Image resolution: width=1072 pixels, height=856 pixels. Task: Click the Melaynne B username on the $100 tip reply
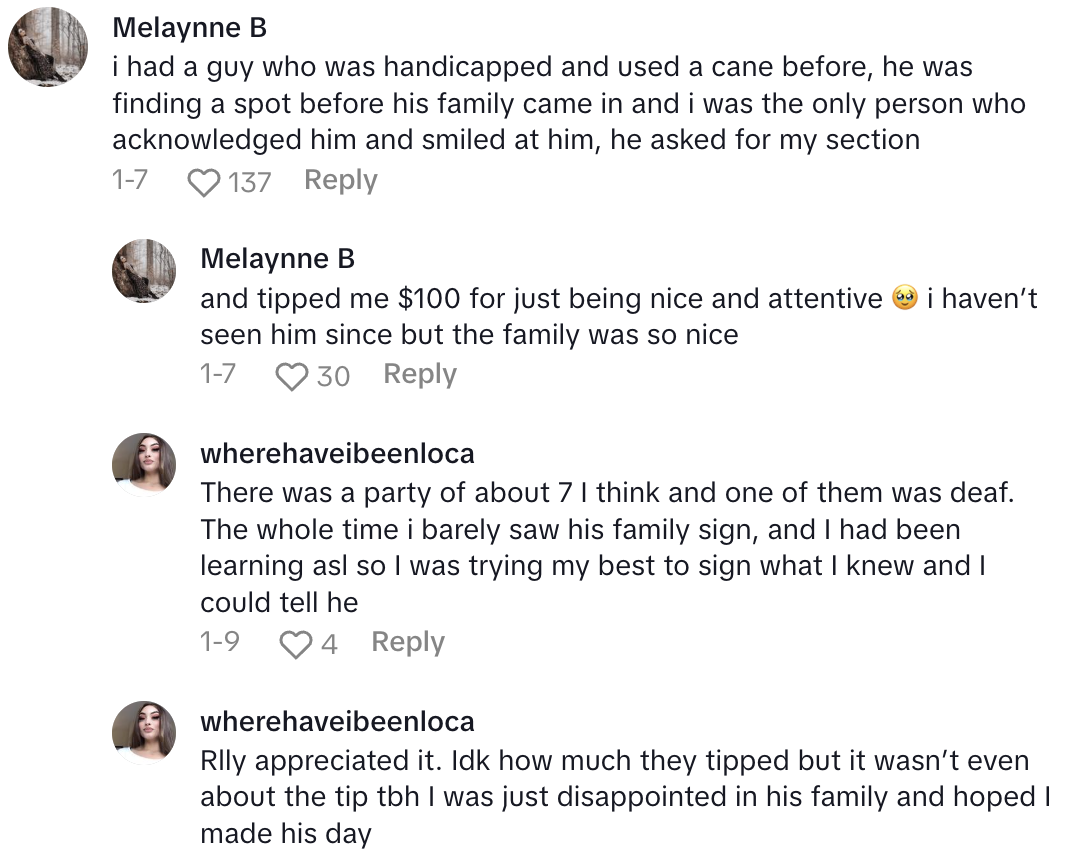tap(277, 258)
